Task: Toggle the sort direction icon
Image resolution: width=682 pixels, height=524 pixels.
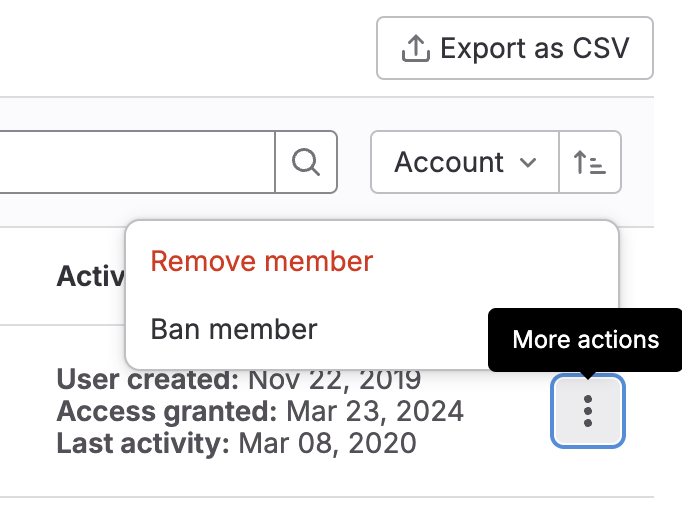Action: pyautogui.click(x=590, y=162)
